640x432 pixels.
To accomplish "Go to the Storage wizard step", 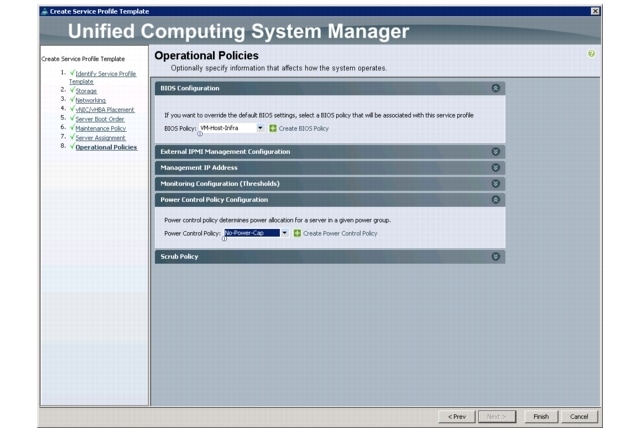I will click(x=86, y=91).
